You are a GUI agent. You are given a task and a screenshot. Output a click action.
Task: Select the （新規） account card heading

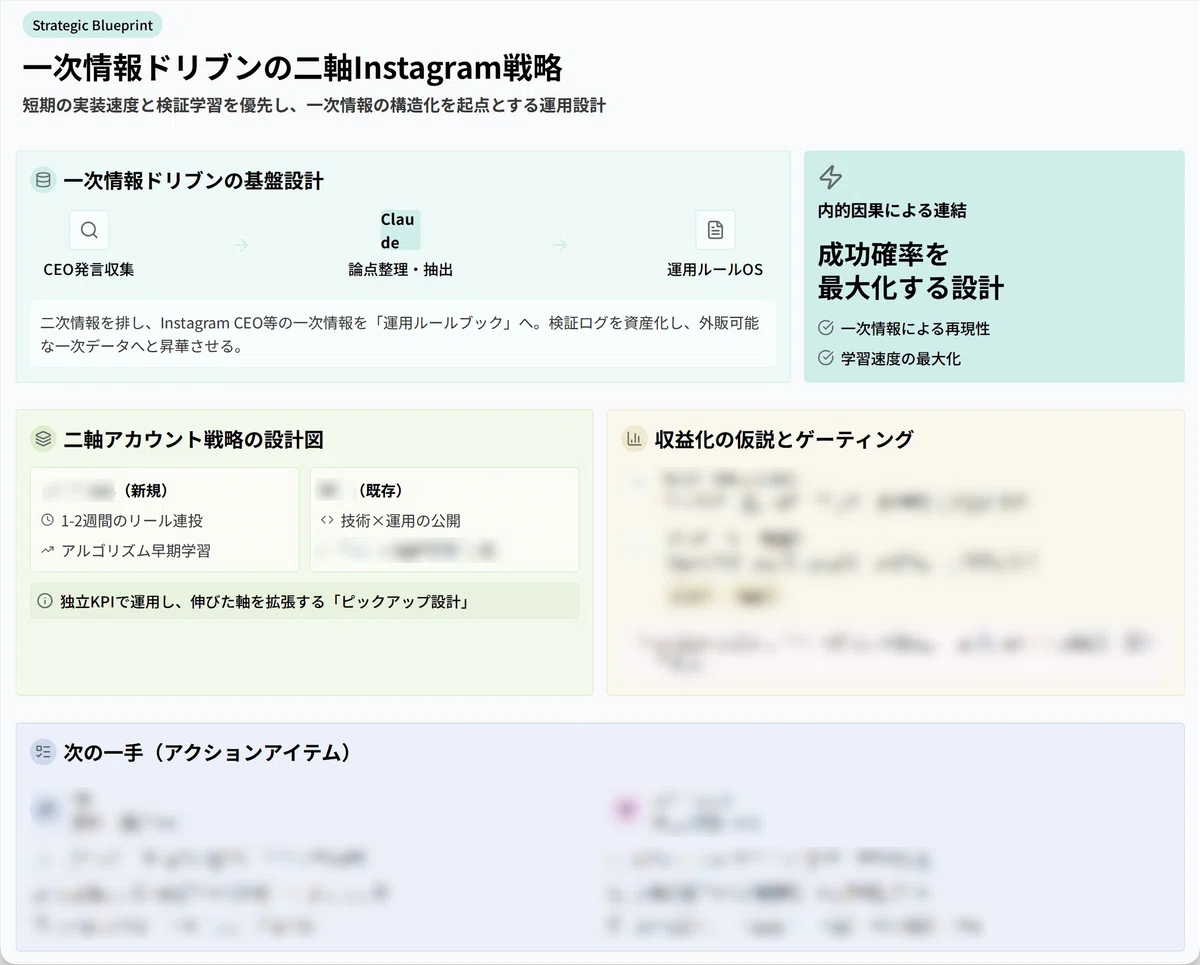[x=105, y=490]
